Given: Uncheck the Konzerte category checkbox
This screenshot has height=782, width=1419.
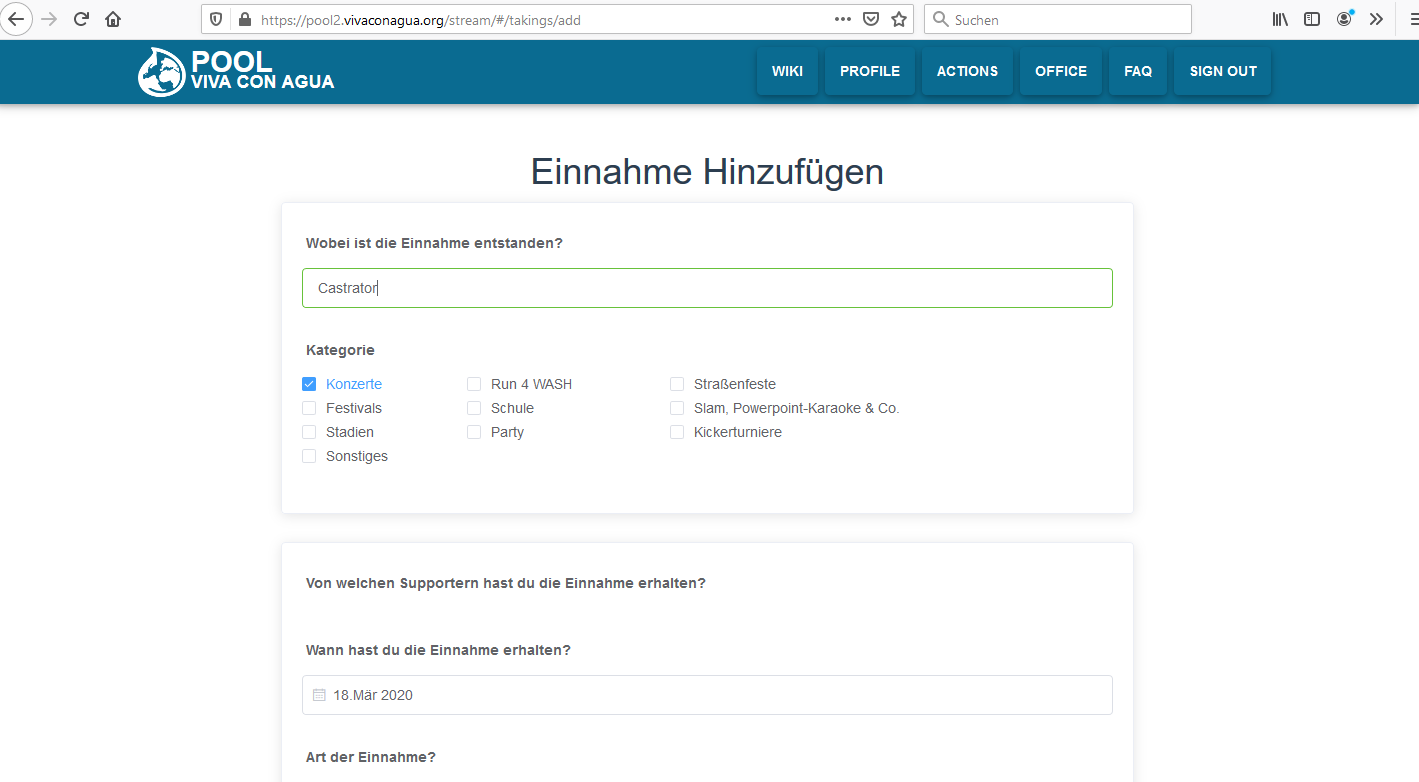Looking at the screenshot, I should [309, 384].
